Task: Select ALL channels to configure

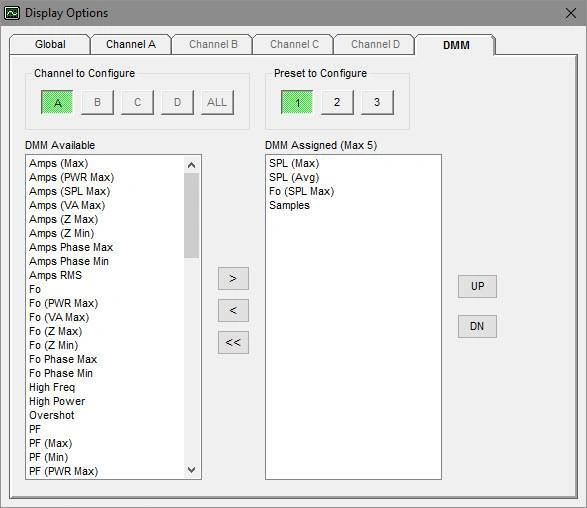Action: pyautogui.click(x=217, y=102)
